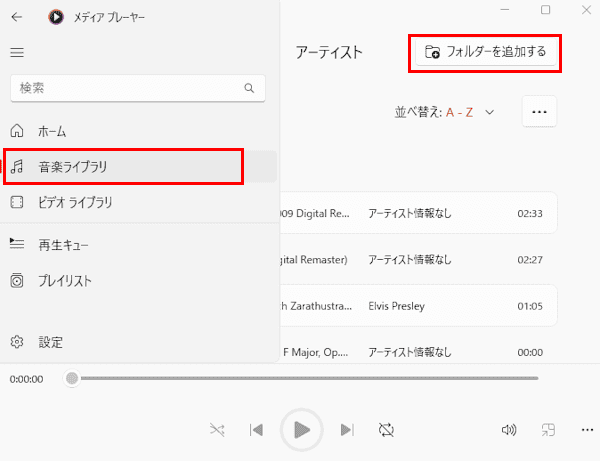This screenshot has height=461, width=600.
Task: Start playback with play button
Action: (x=302, y=430)
